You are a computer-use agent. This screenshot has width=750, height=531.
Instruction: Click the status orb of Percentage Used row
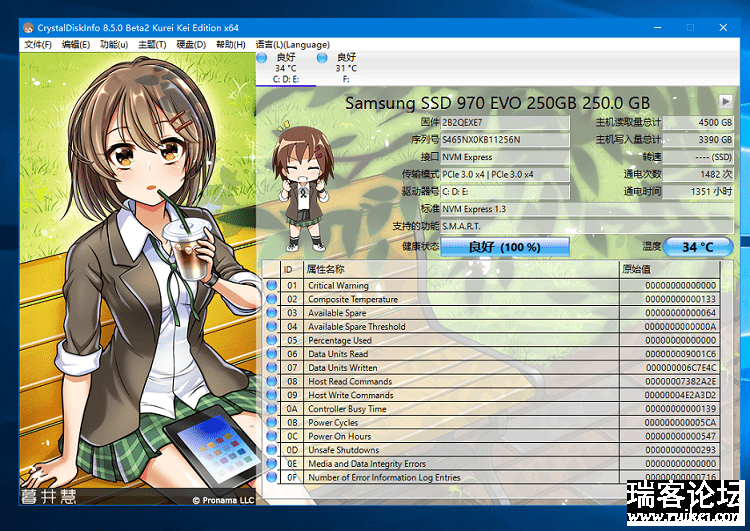[x=272, y=340]
